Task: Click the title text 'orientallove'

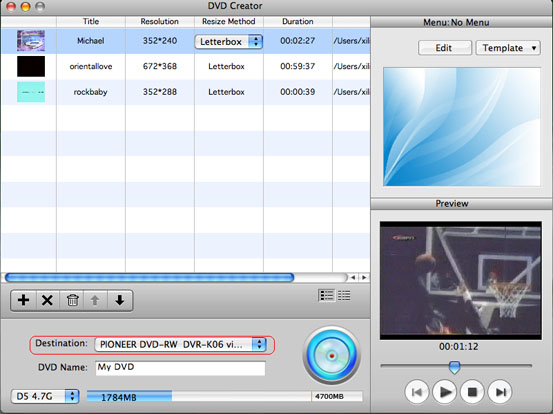Action: 91,66
